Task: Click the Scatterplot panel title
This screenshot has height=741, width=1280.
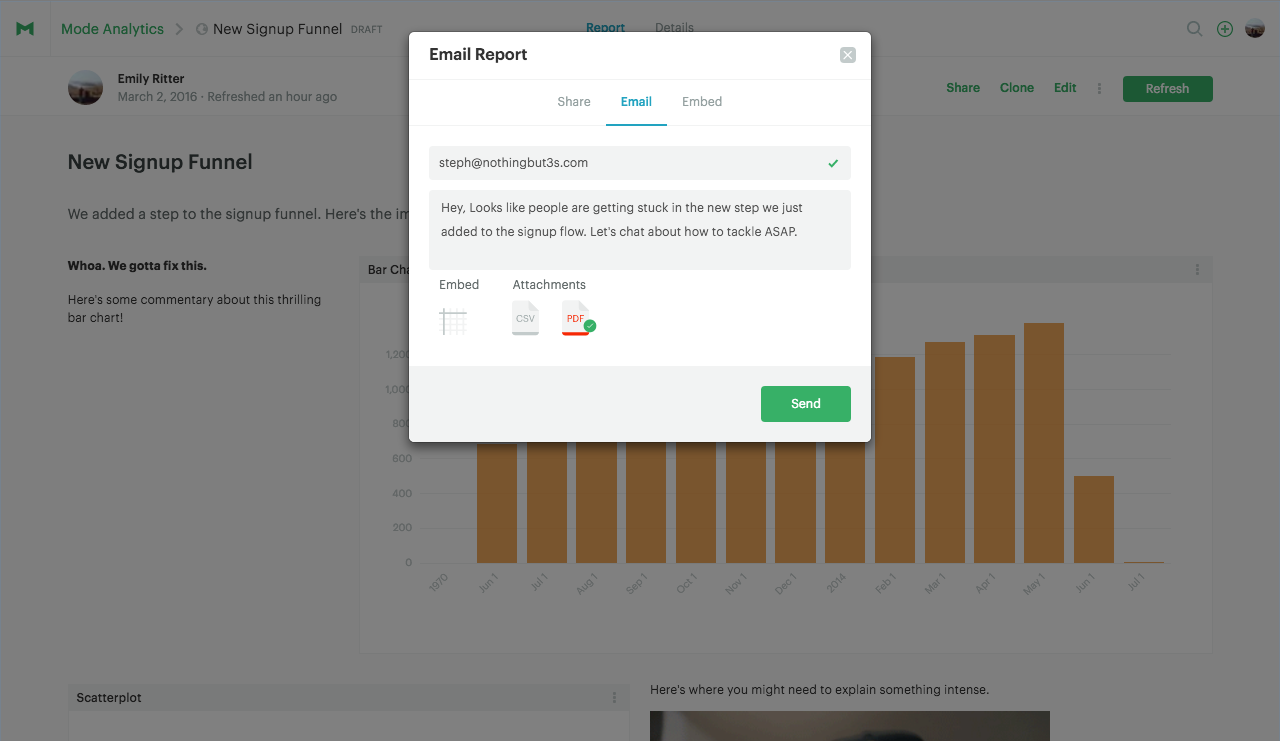Action: (109, 698)
